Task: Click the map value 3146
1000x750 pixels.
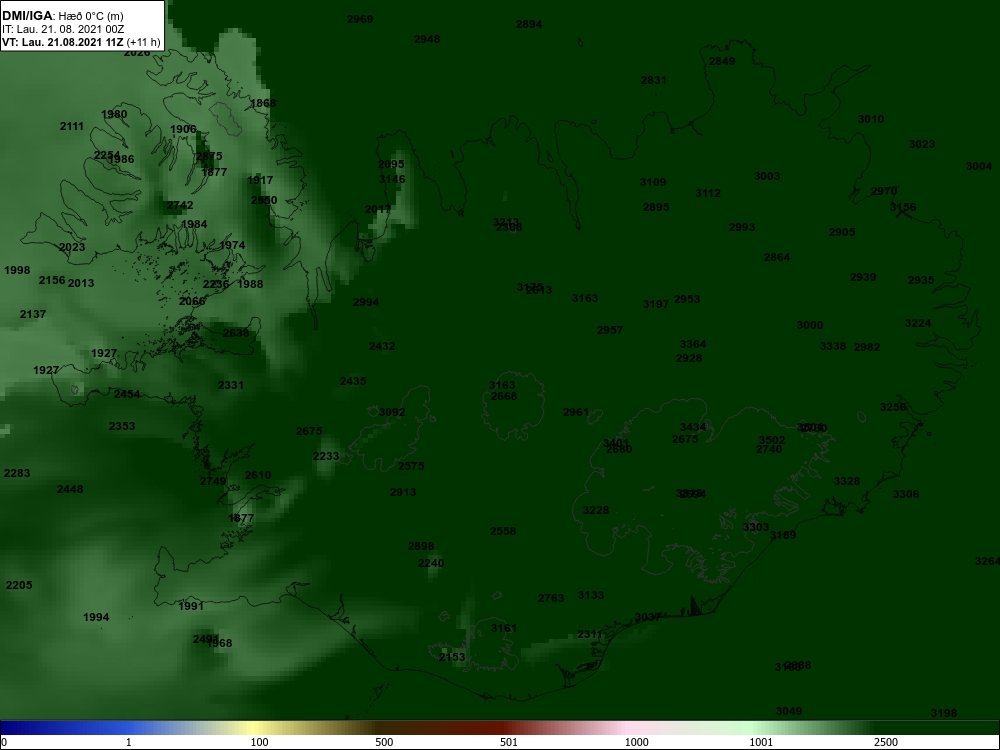Action: 392,179
